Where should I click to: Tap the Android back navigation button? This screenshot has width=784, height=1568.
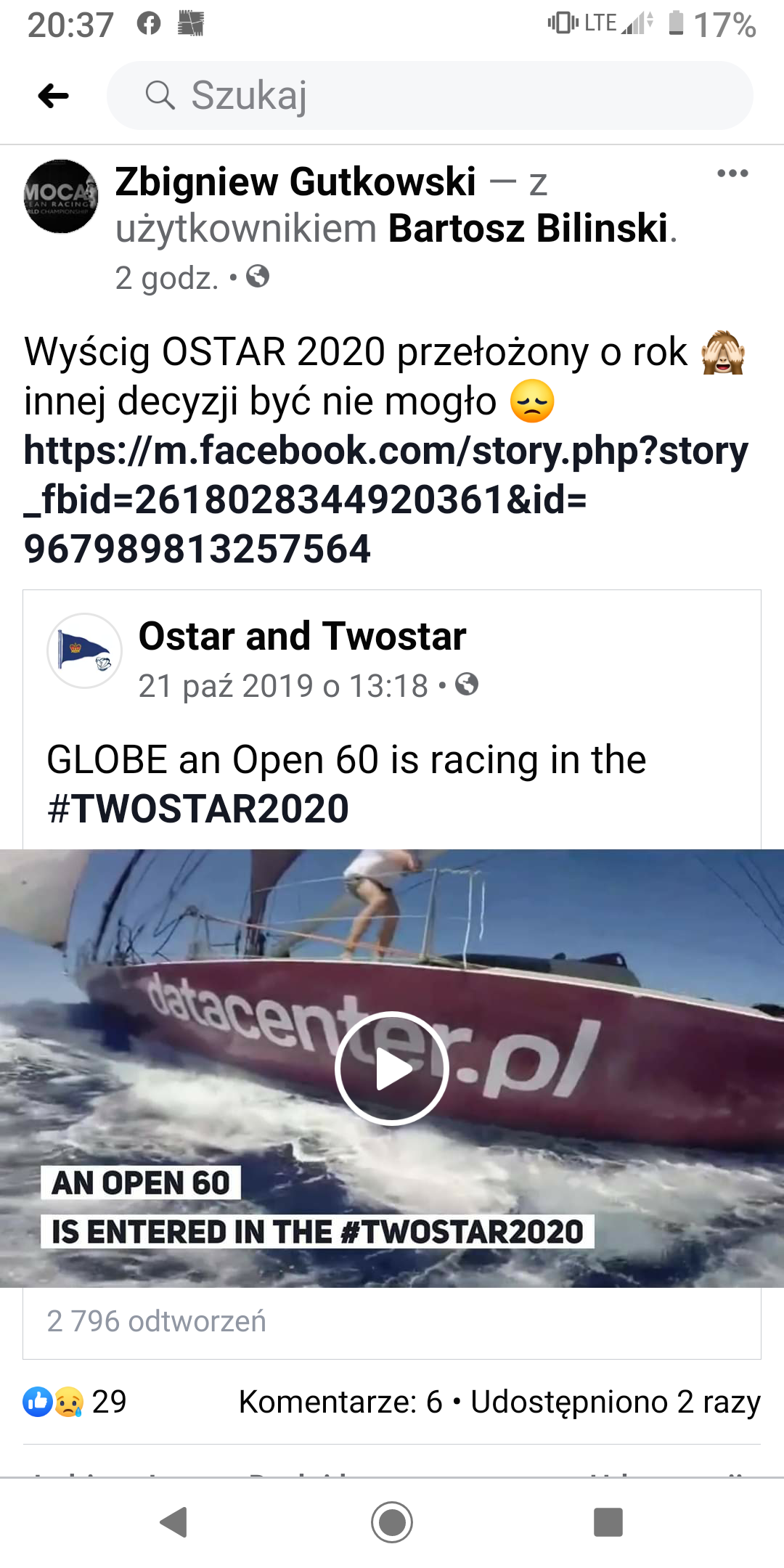174,1522
